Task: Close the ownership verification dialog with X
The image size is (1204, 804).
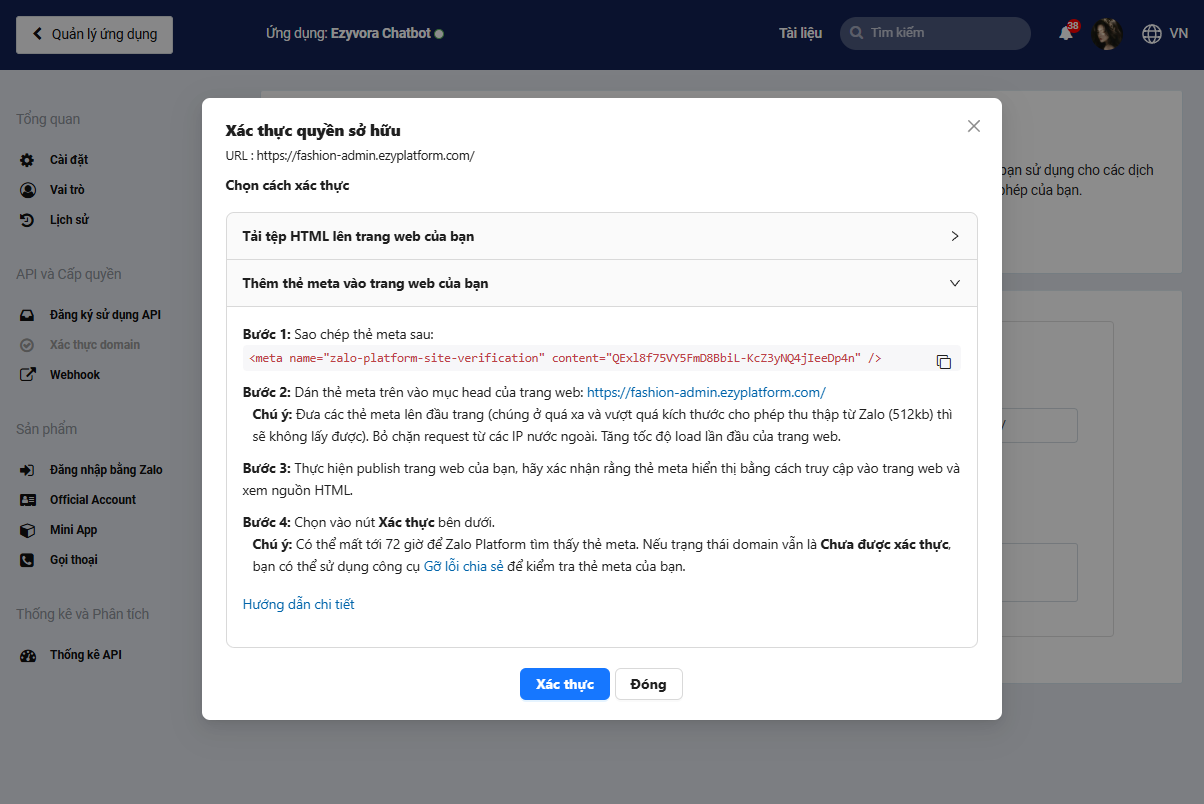Action: (x=974, y=126)
